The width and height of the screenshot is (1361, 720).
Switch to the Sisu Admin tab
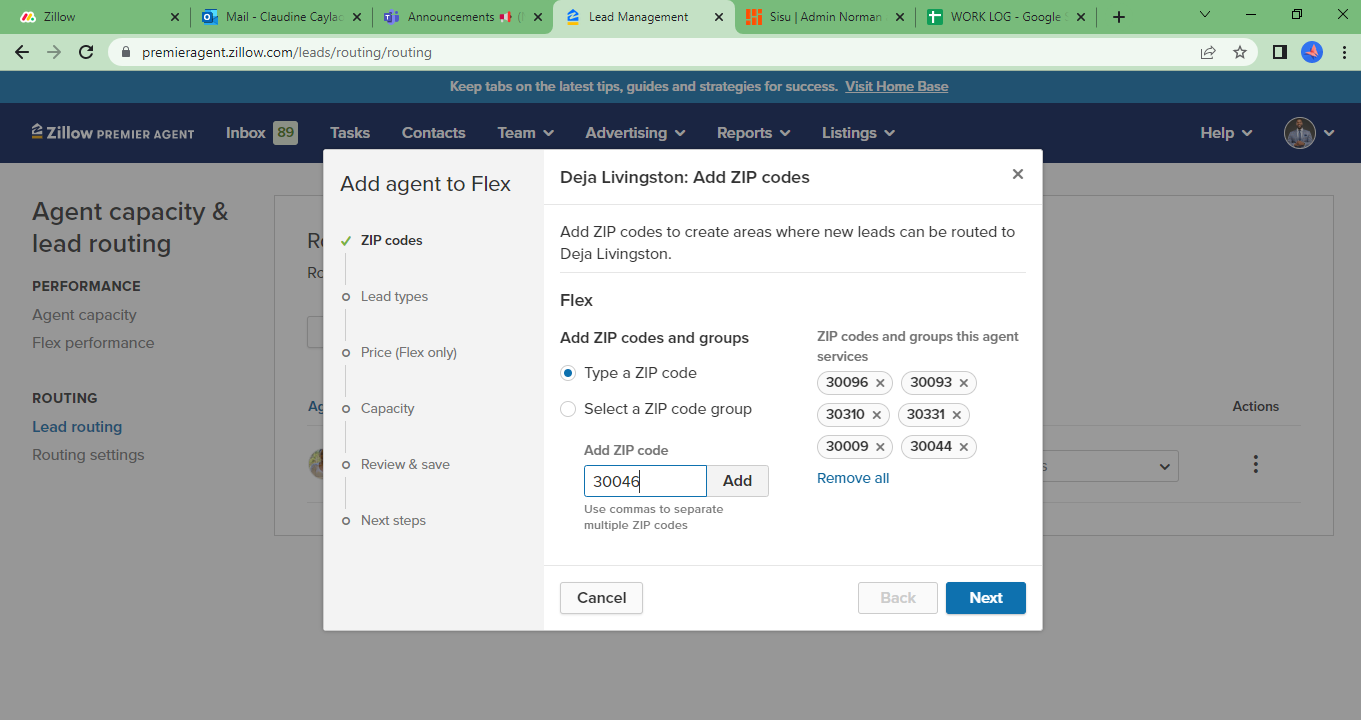824,17
